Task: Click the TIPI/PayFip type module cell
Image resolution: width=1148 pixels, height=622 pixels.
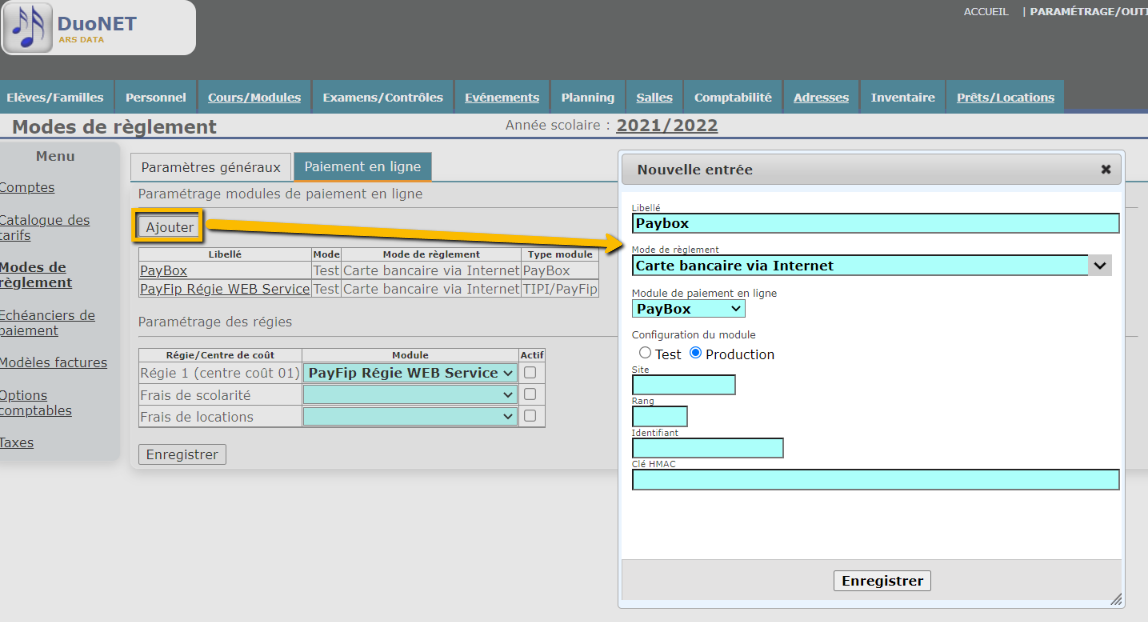Action: click(x=560, y=289)
